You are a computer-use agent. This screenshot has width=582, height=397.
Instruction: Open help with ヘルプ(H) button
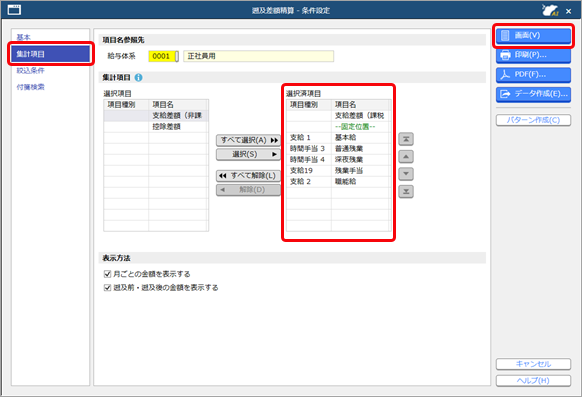coord(533,381)
